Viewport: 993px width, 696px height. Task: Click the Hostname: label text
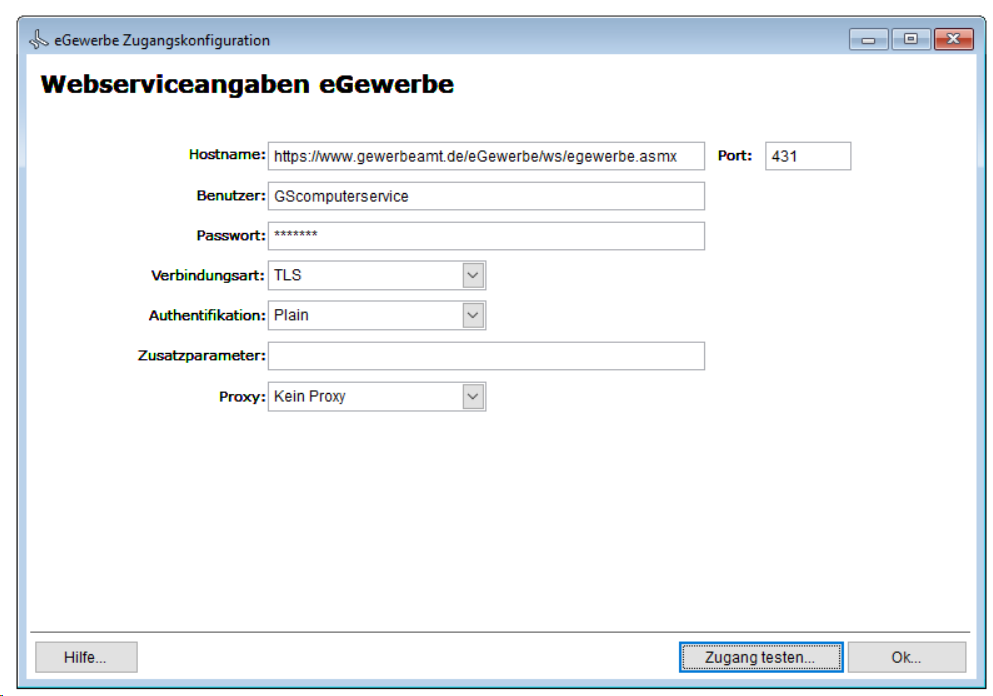(227, 155)
